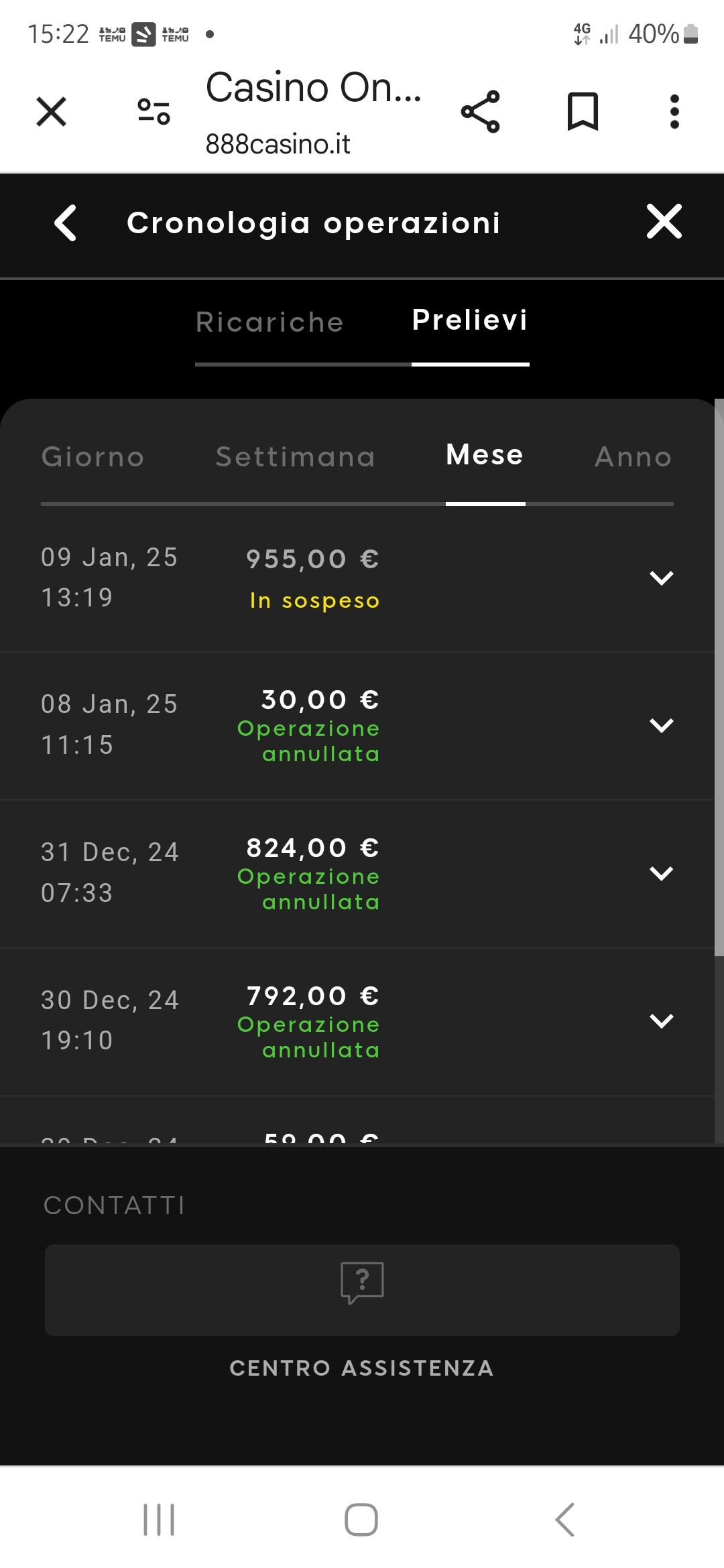This screenshot has width=724, height=1568.
Task: Close the browser custom tab
Action: point(51,111)
